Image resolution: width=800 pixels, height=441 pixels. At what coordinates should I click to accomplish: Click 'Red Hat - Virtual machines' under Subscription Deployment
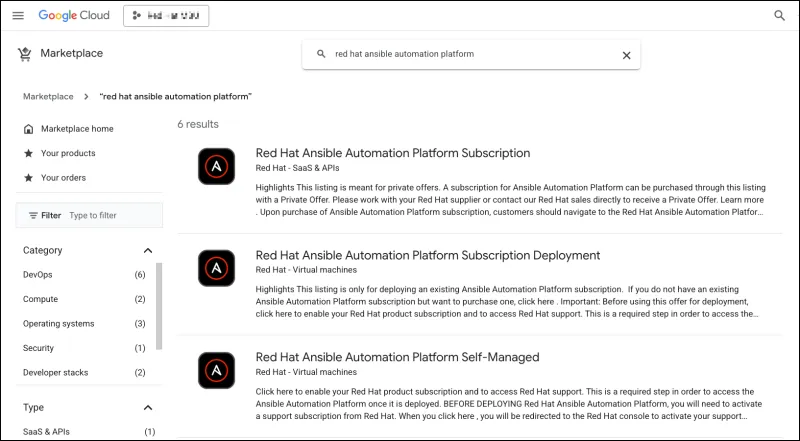pos(306,270)
